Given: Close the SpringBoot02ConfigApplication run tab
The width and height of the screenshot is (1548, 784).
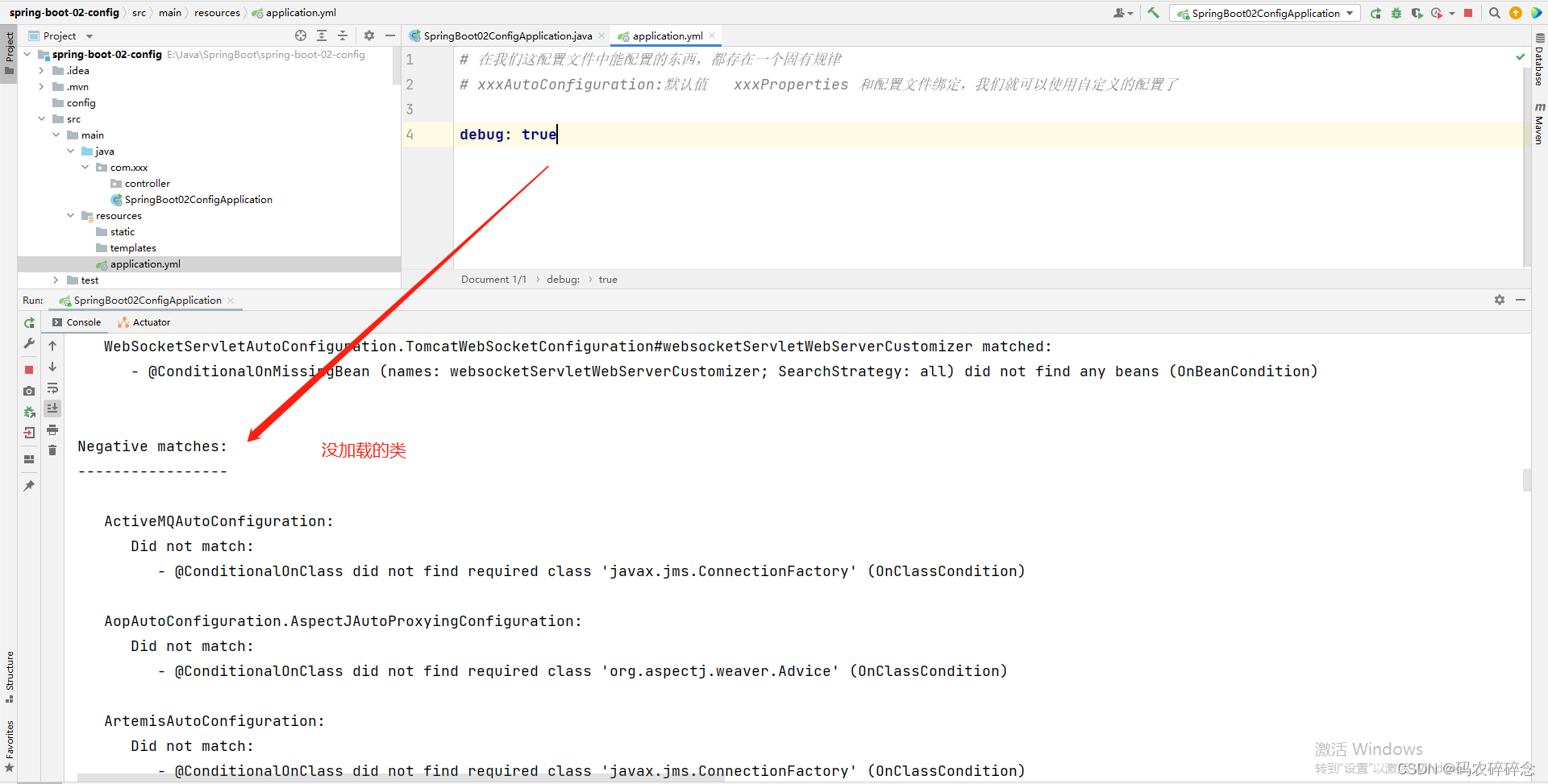Looking at the screenshot, I should click(231, 301).
